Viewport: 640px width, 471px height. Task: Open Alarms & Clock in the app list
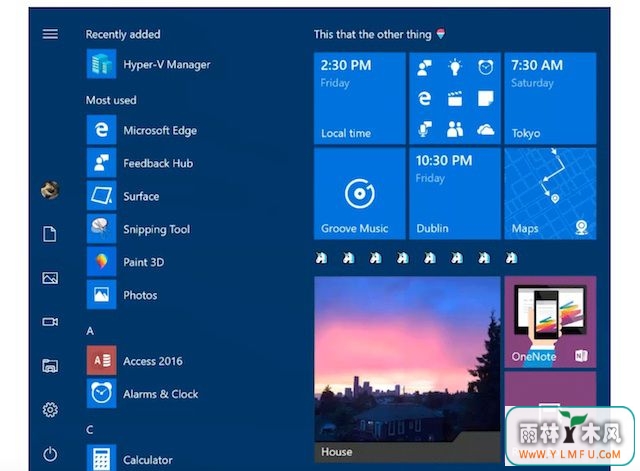(x=143, y=394)
